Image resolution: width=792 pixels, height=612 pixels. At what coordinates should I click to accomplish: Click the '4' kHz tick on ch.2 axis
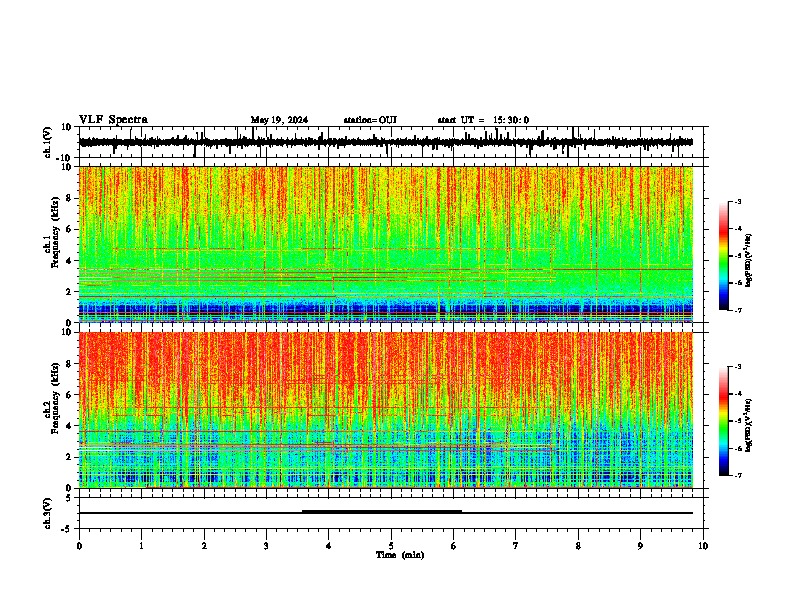point(69,426)
